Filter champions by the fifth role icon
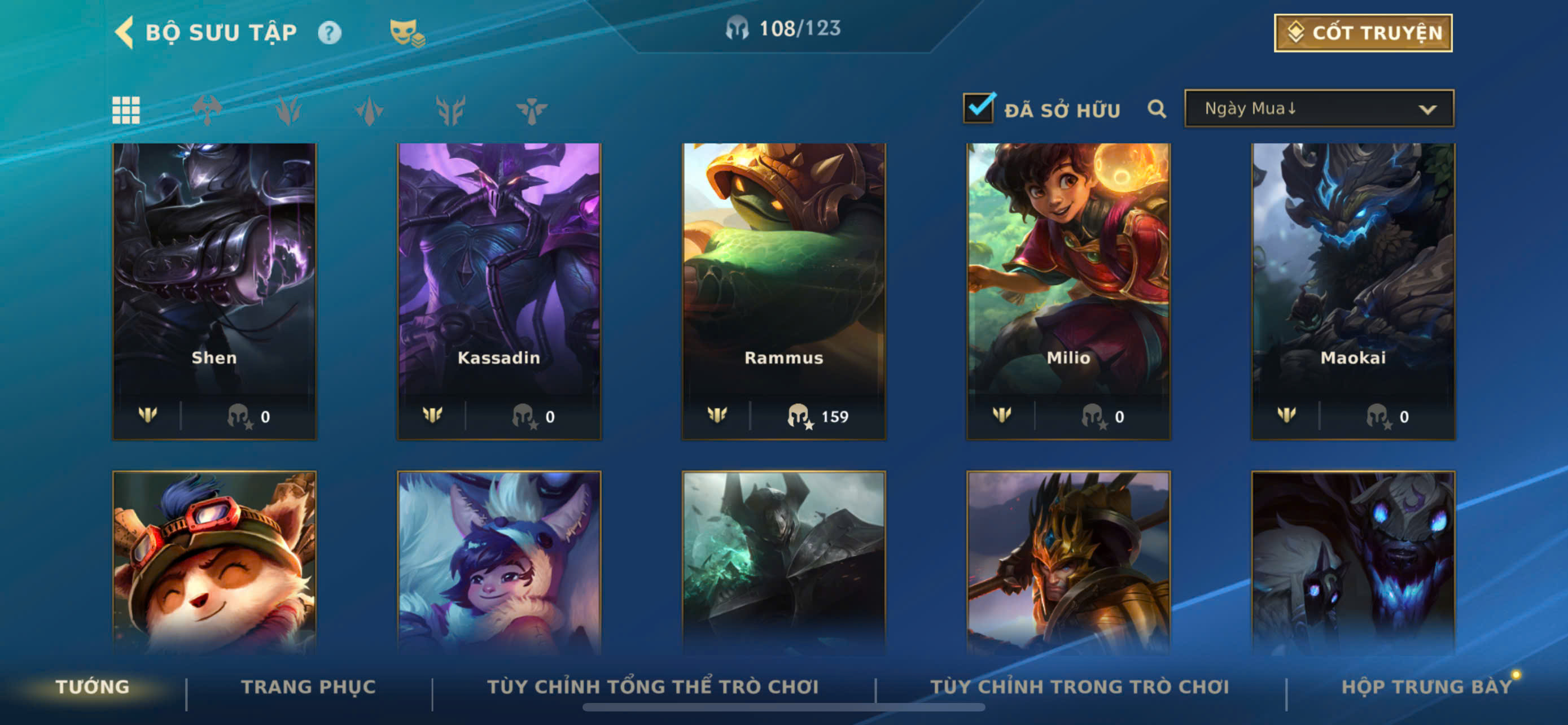 coord(531,110)
